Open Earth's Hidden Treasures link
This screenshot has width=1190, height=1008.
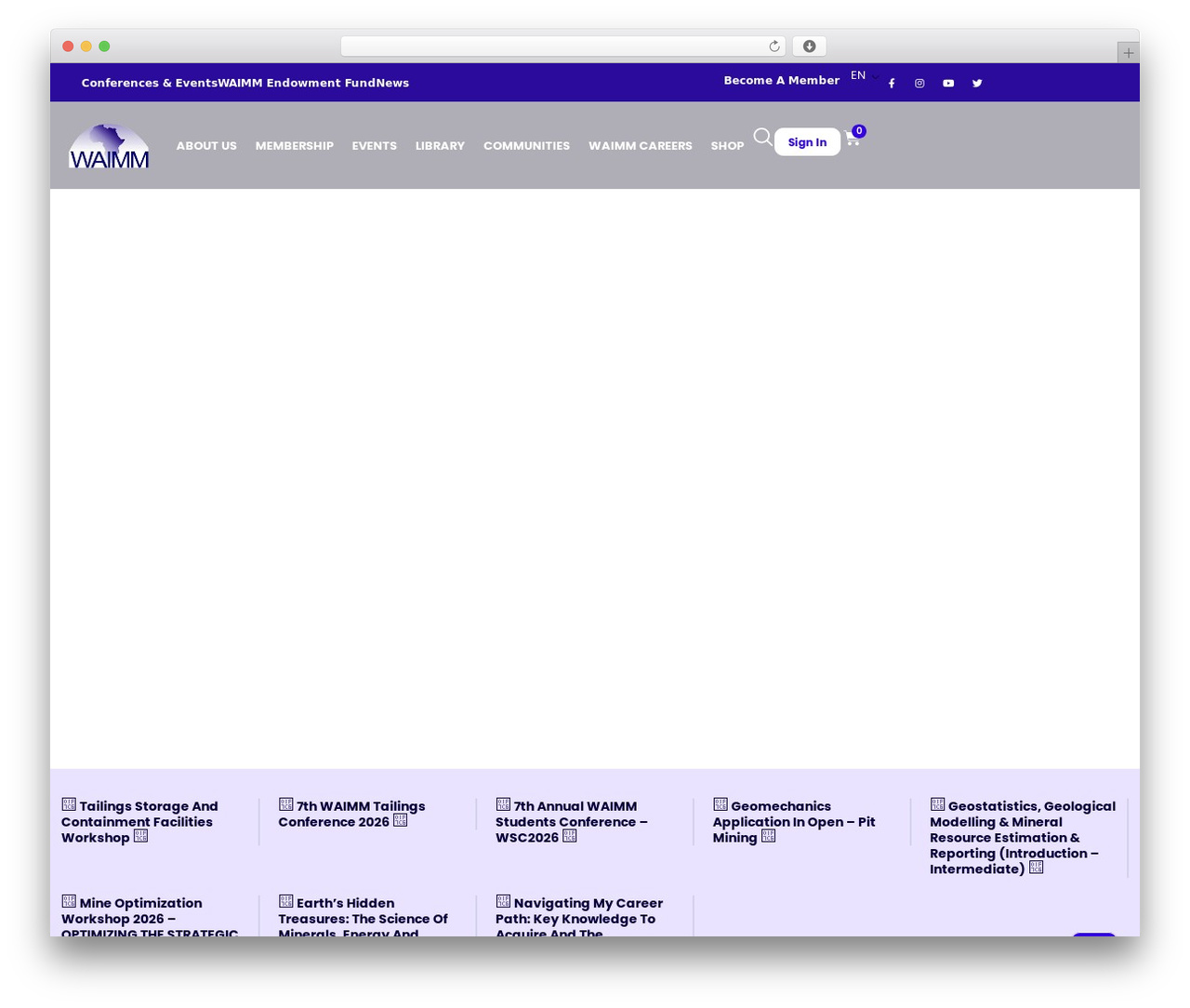(x=363, y=915)
